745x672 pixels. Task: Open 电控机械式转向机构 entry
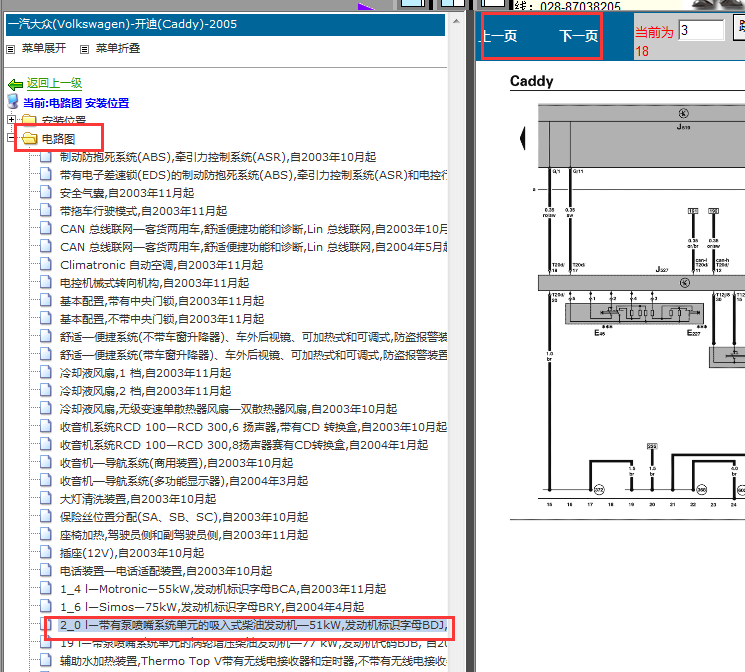tap(154, 283)
